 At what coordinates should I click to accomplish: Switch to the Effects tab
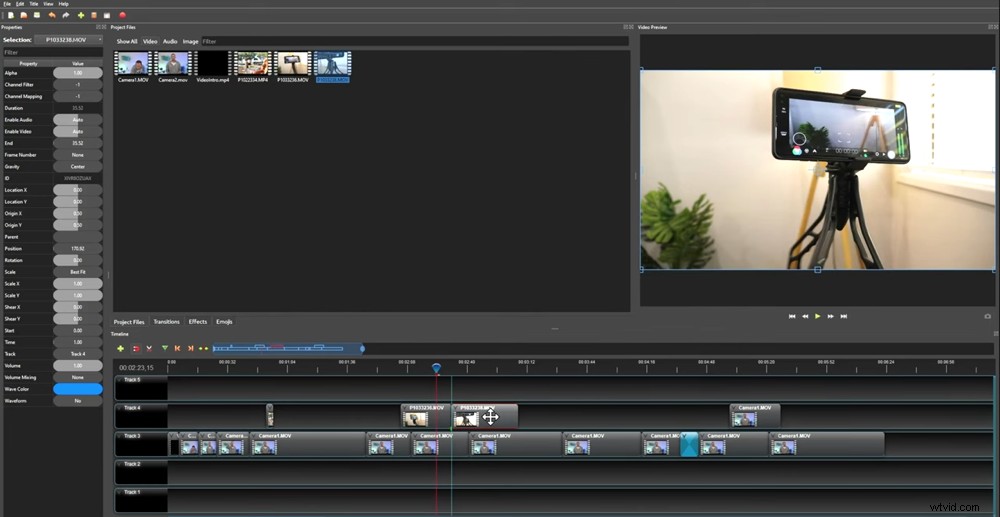tap(198, 322)
